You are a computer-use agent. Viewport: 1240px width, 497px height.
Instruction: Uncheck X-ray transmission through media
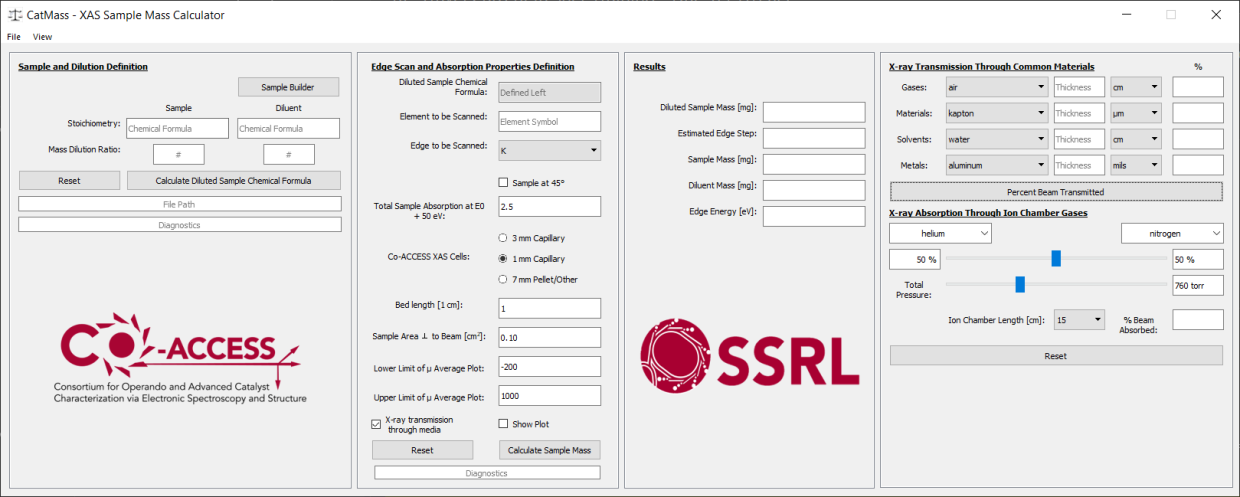pyautogui.click(x=376, y=424)
